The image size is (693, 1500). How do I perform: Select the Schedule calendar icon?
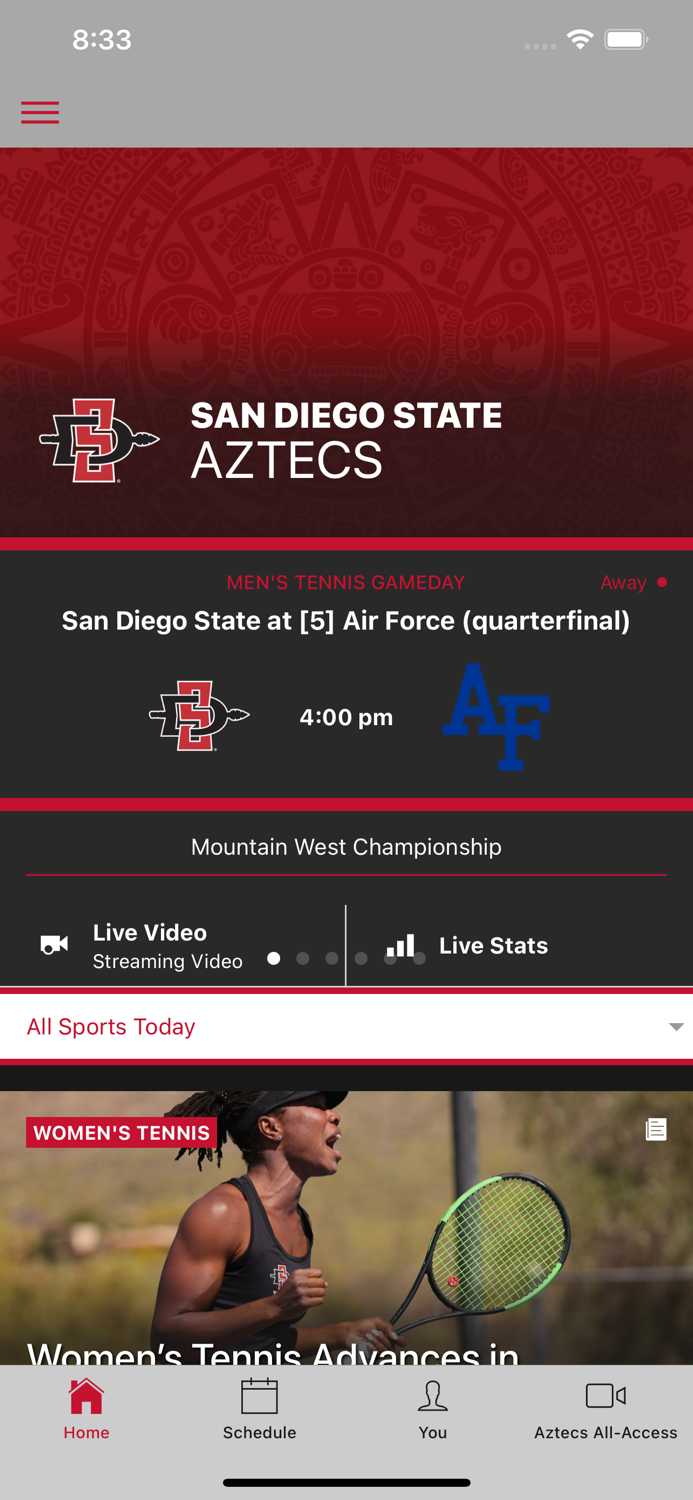pyautogui.click(x=259, y=1396)
